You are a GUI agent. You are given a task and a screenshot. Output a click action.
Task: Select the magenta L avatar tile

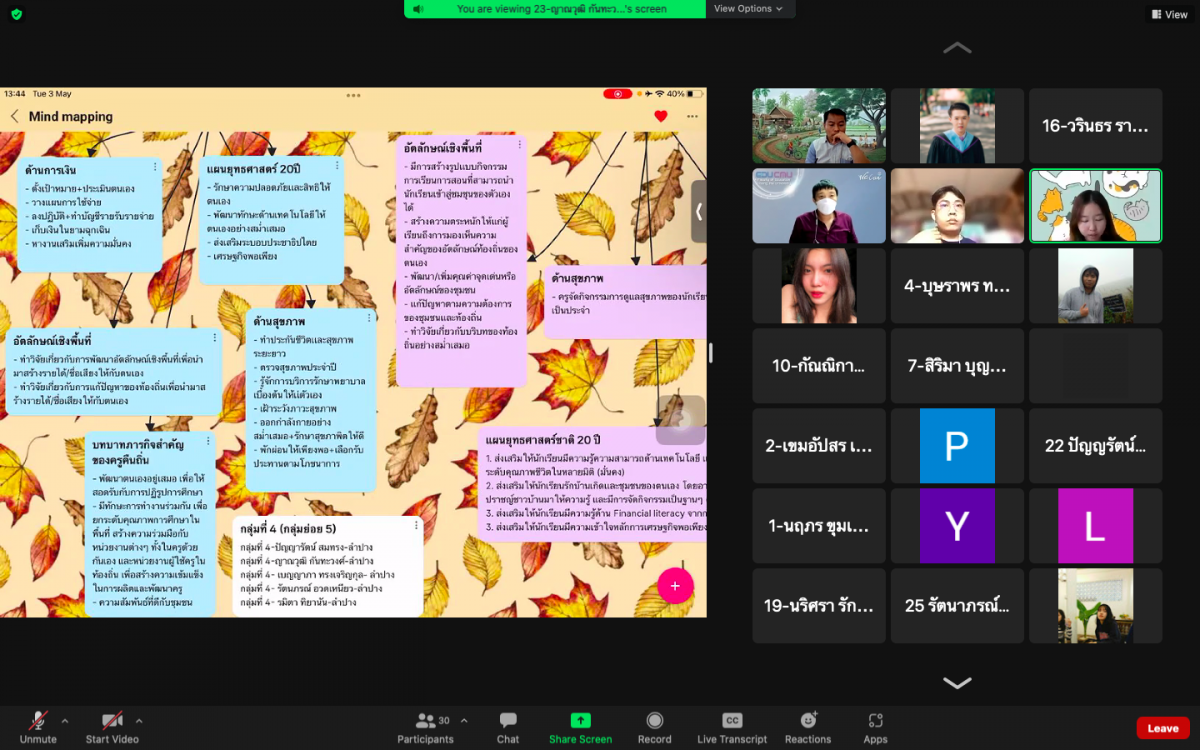click(1096, 526)
